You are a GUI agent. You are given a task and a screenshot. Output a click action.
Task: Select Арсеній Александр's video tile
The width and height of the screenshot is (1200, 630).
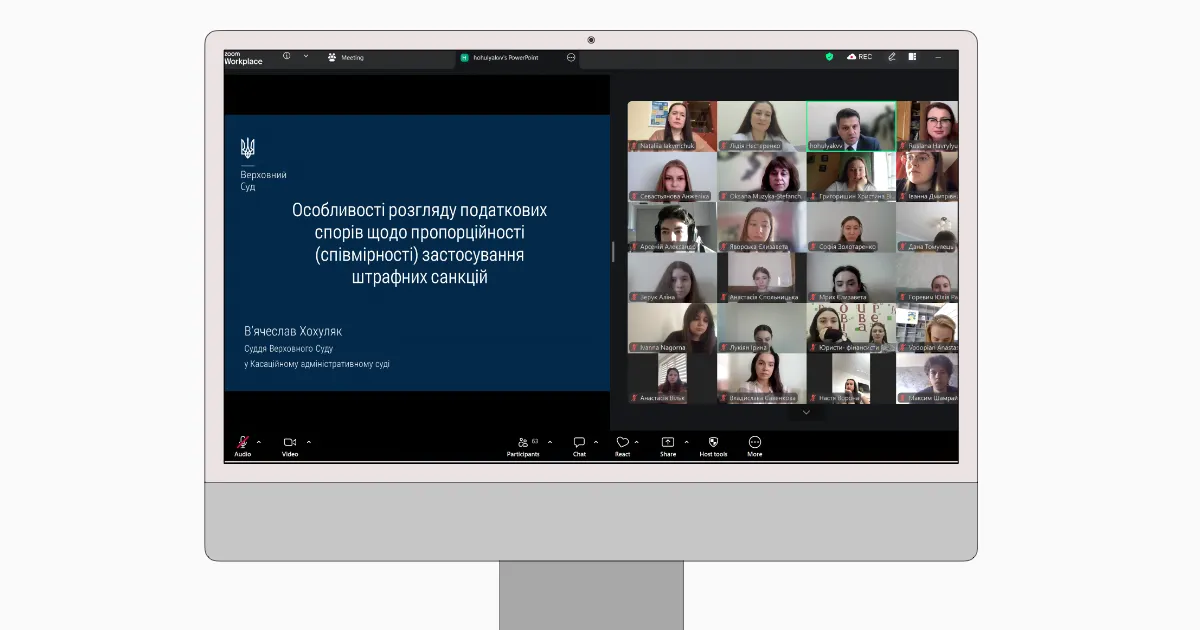tap(672, 227)
